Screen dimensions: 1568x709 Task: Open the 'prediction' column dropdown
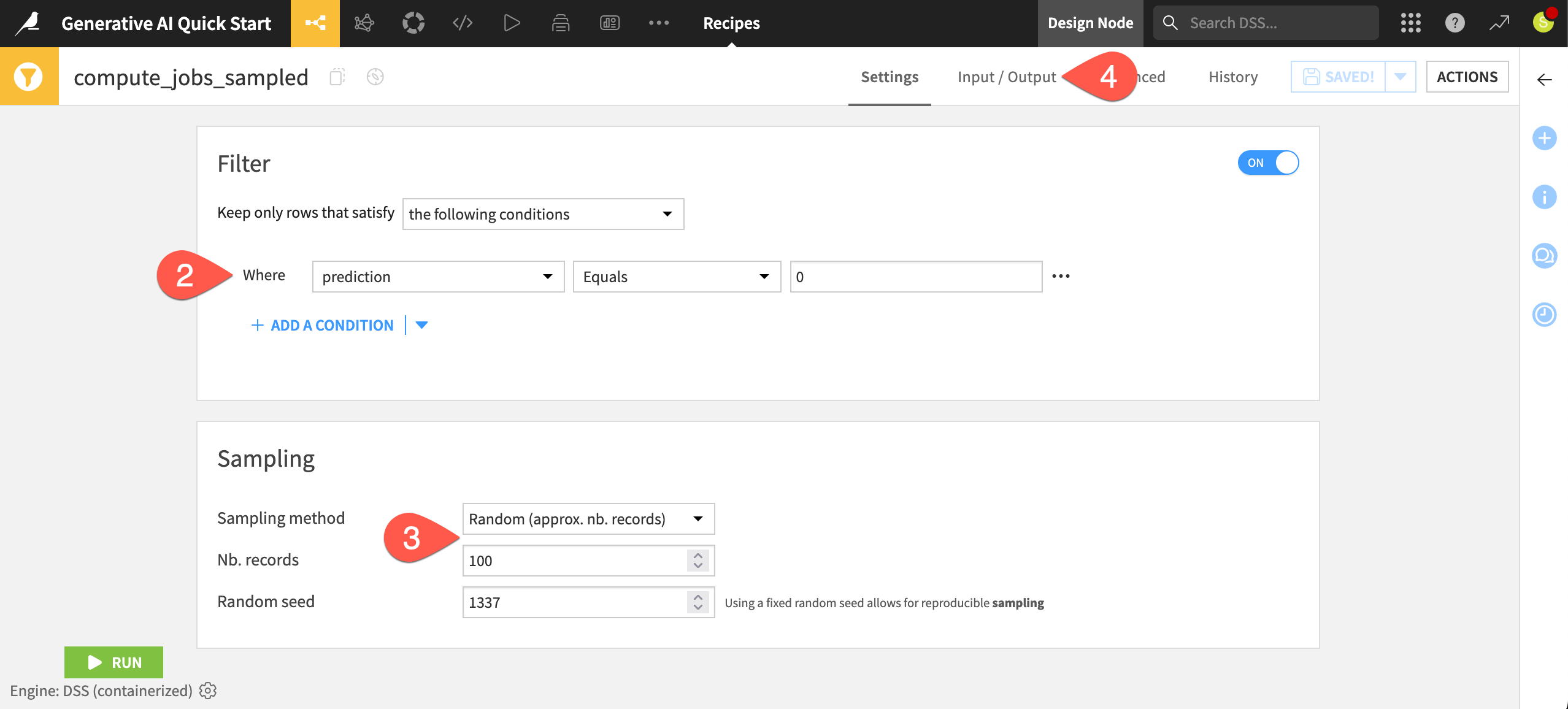[x=437, y=277]
